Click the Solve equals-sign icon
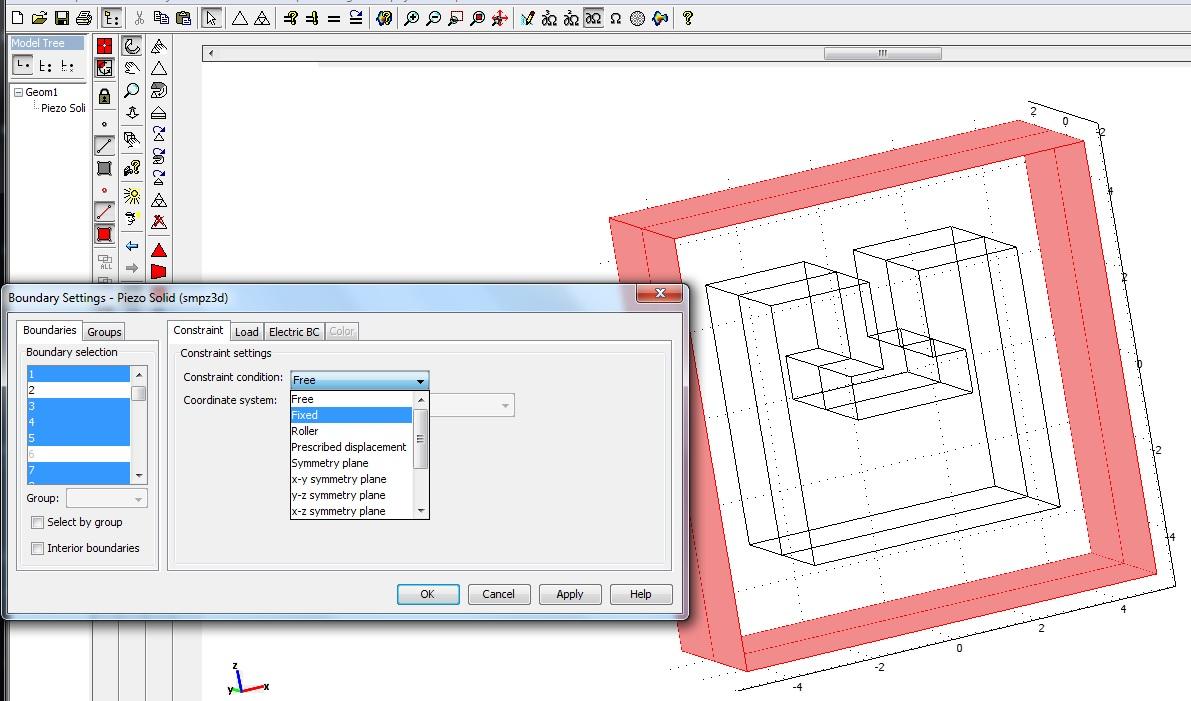The image size is (1191, 701). tap(333, 18)
